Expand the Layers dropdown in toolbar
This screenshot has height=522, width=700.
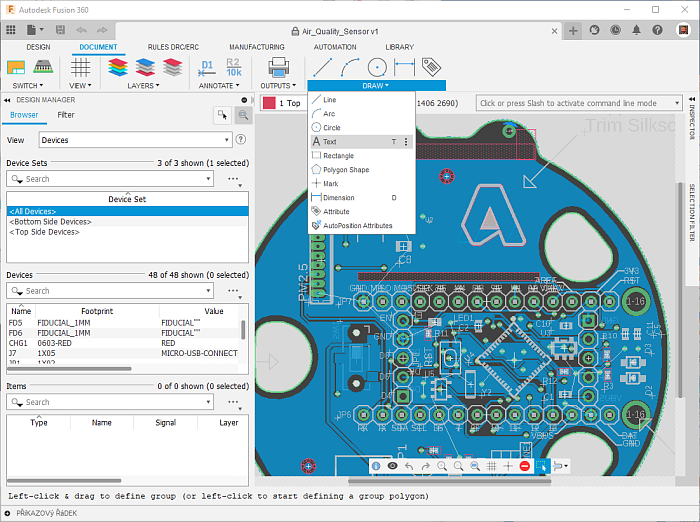point(141,86)
